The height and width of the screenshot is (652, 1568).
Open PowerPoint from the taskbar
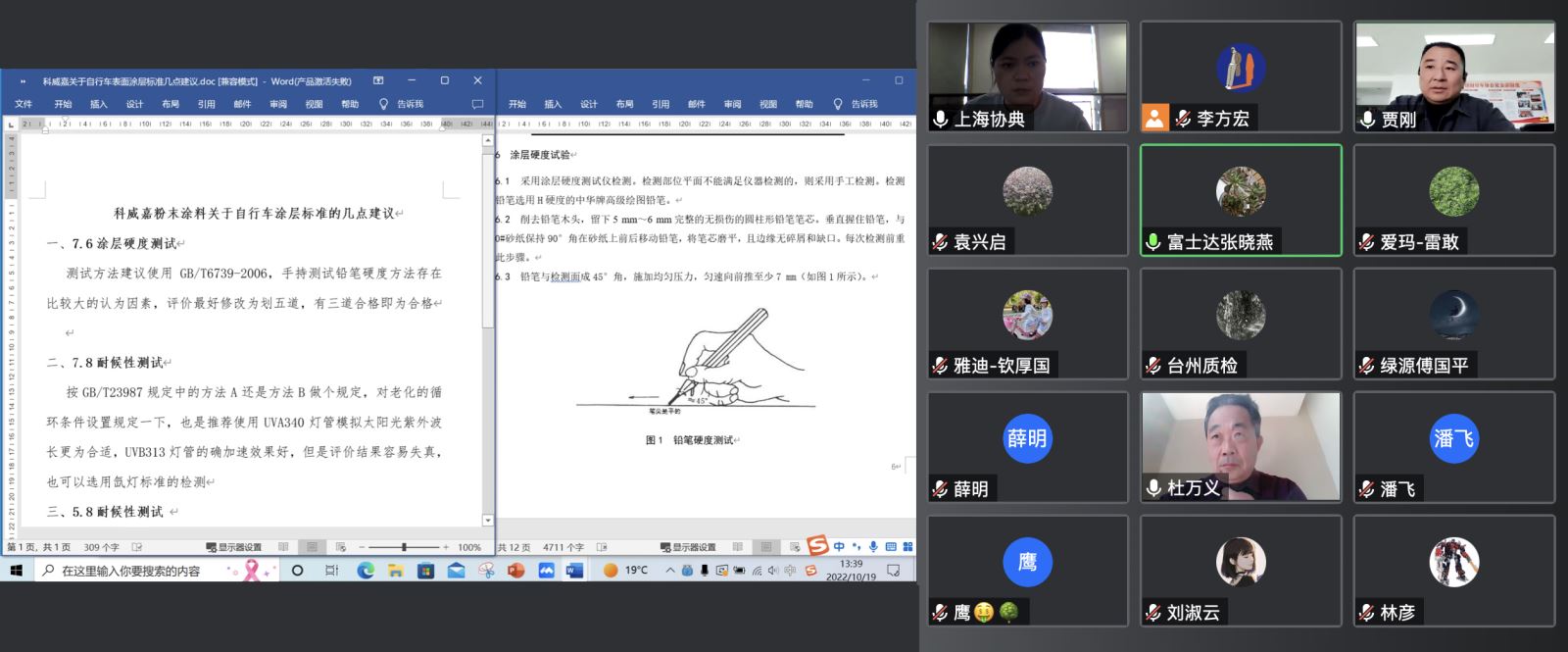(x=516, y=571)
